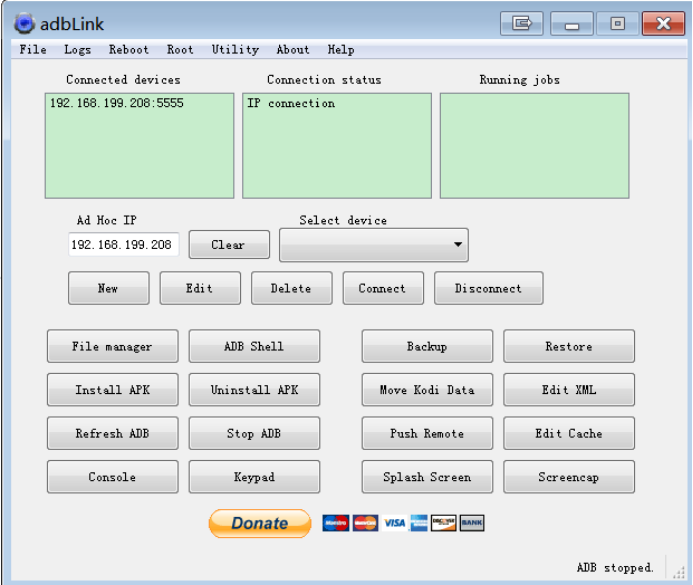
Task: Open the File menu
Action: coord(33,50)
